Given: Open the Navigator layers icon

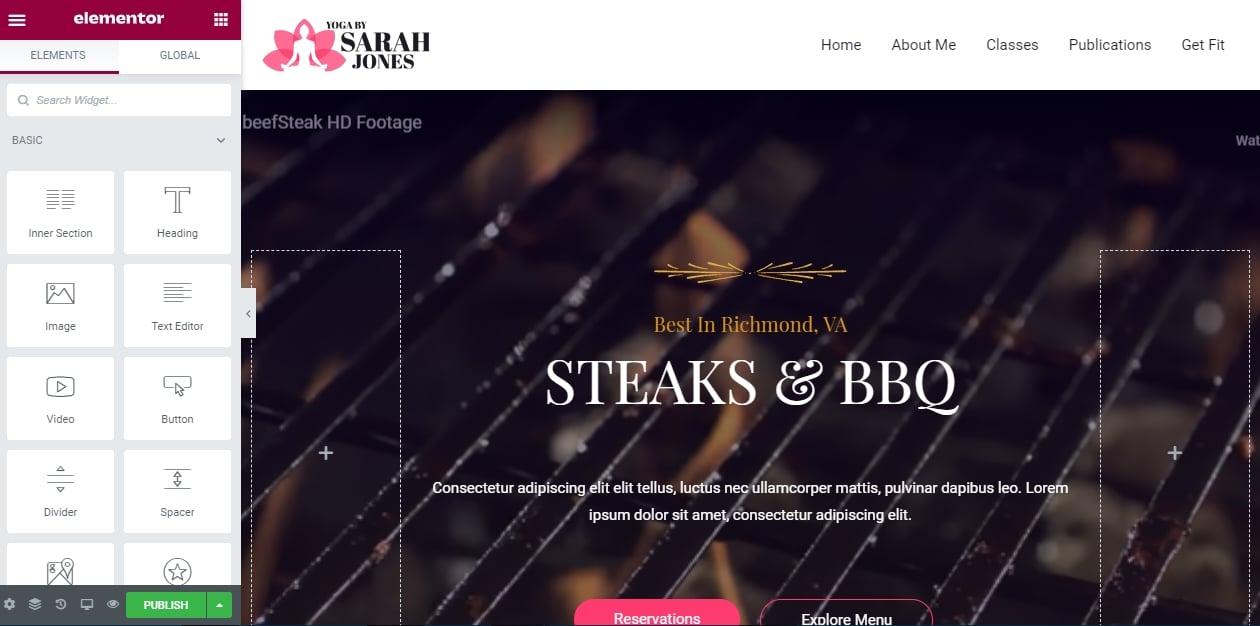Looking at the screenshot, I should pos(35,605).
